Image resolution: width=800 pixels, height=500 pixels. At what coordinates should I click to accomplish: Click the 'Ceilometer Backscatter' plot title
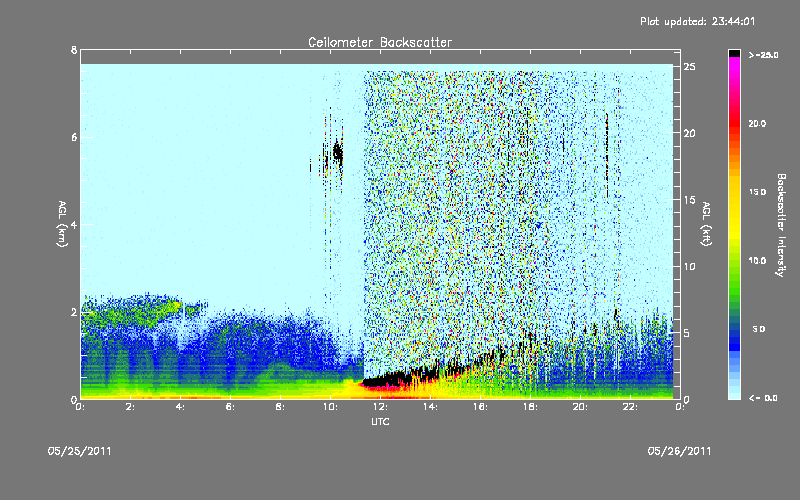[x=380, y=42]
